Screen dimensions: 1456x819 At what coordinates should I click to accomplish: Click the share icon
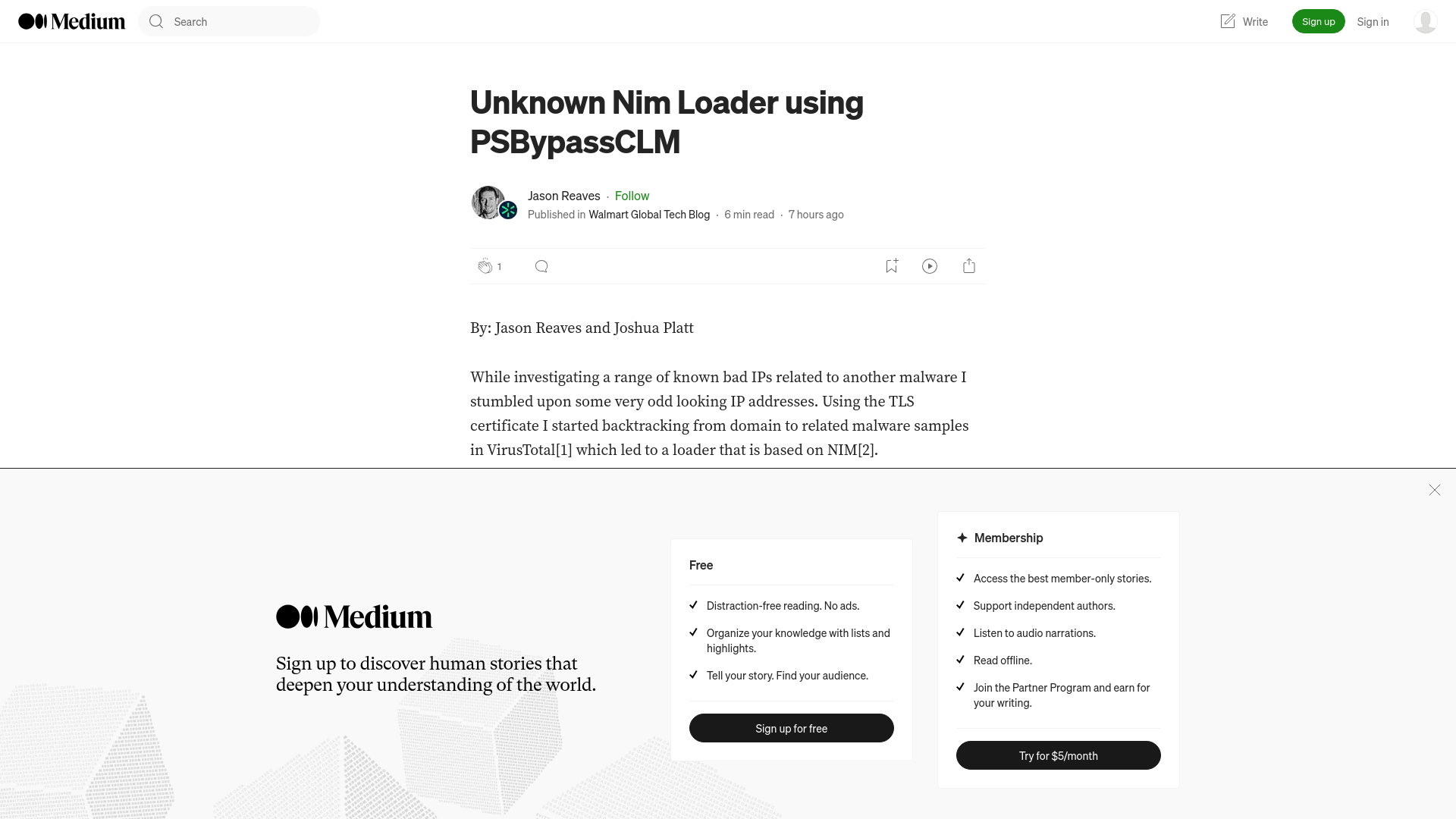coord(969,265)
